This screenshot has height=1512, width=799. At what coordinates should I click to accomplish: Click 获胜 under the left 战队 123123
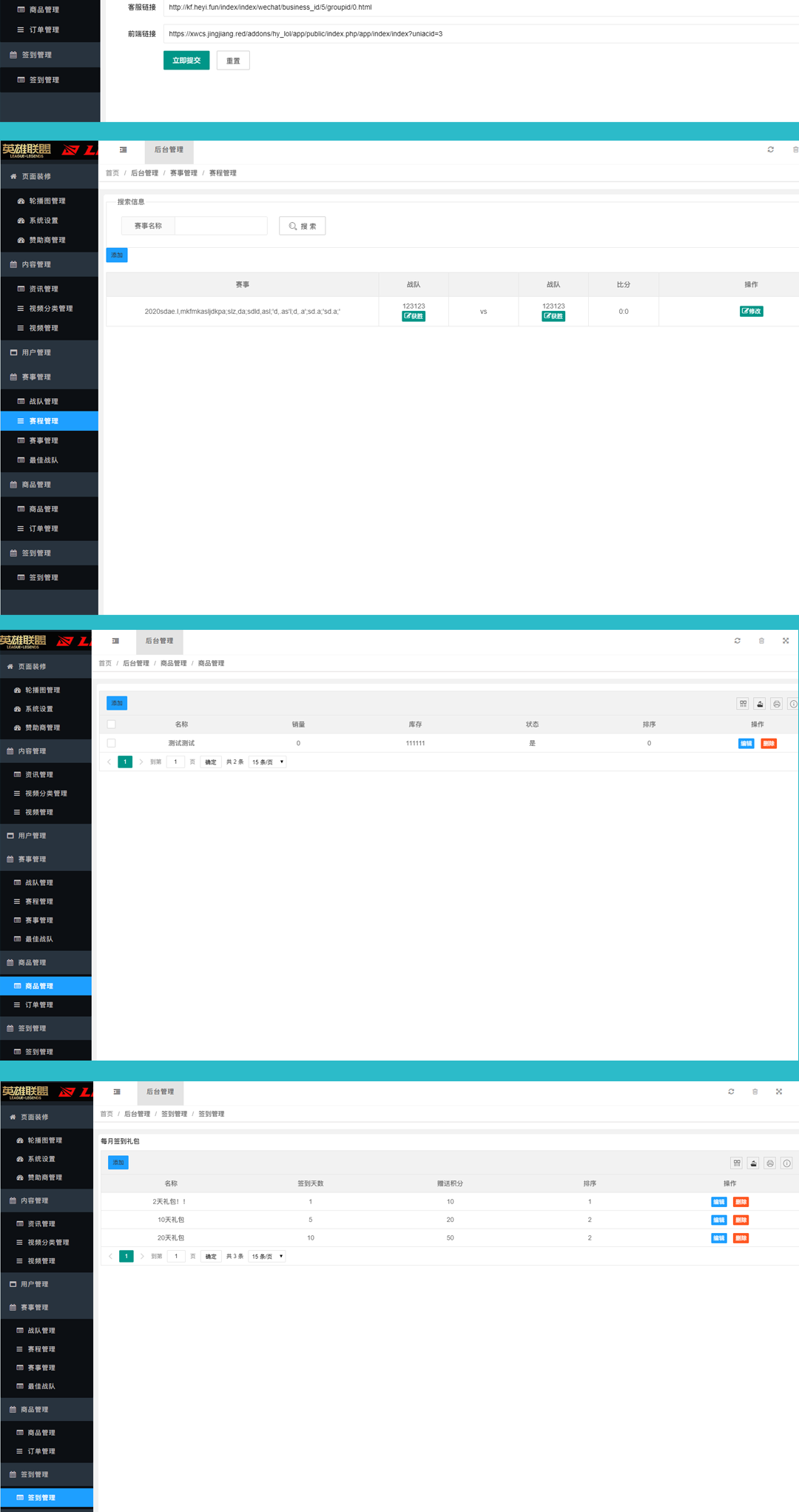point(414,316)
